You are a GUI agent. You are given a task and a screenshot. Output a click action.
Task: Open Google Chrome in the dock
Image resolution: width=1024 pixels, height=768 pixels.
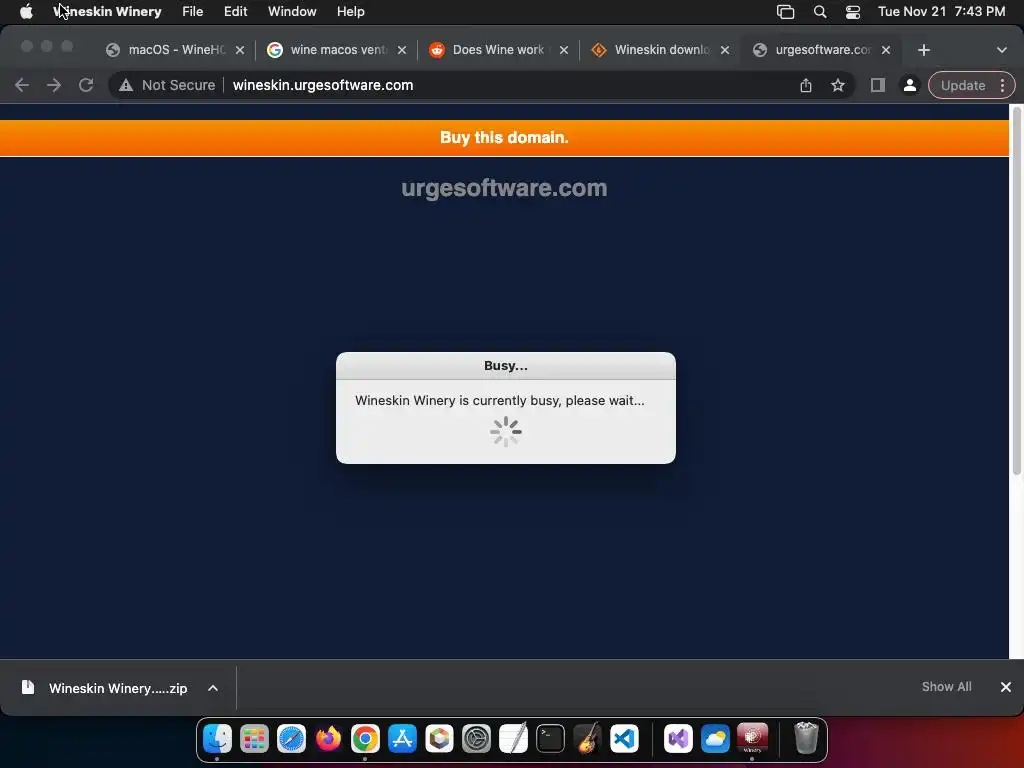click(365, 739)
